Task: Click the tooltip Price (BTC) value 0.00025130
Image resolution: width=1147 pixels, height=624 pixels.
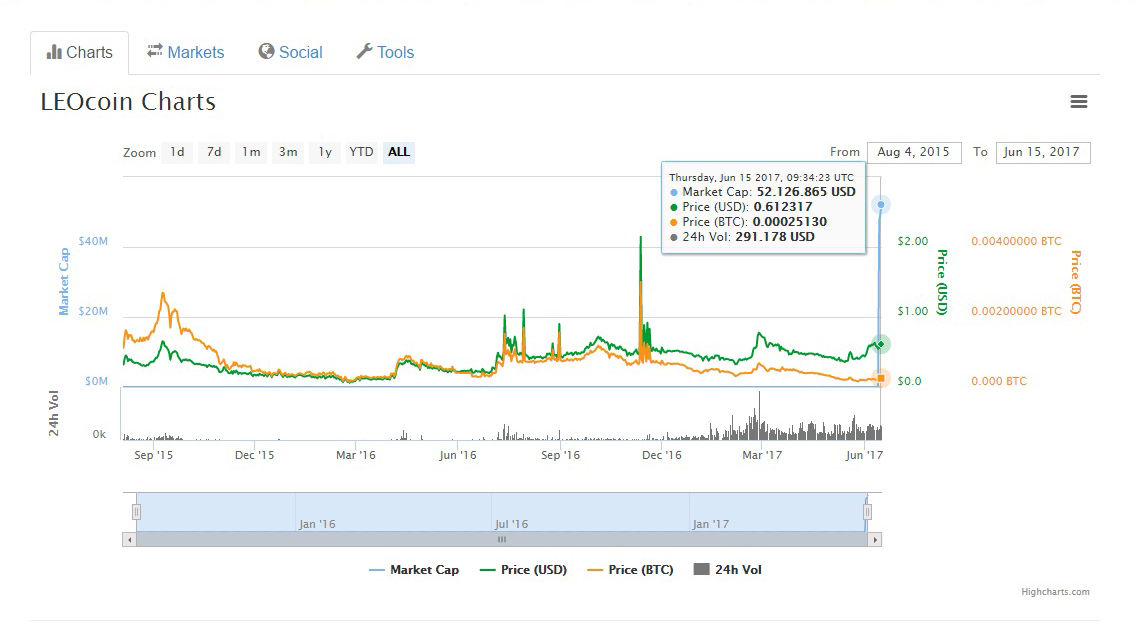Action: point(790,222)
